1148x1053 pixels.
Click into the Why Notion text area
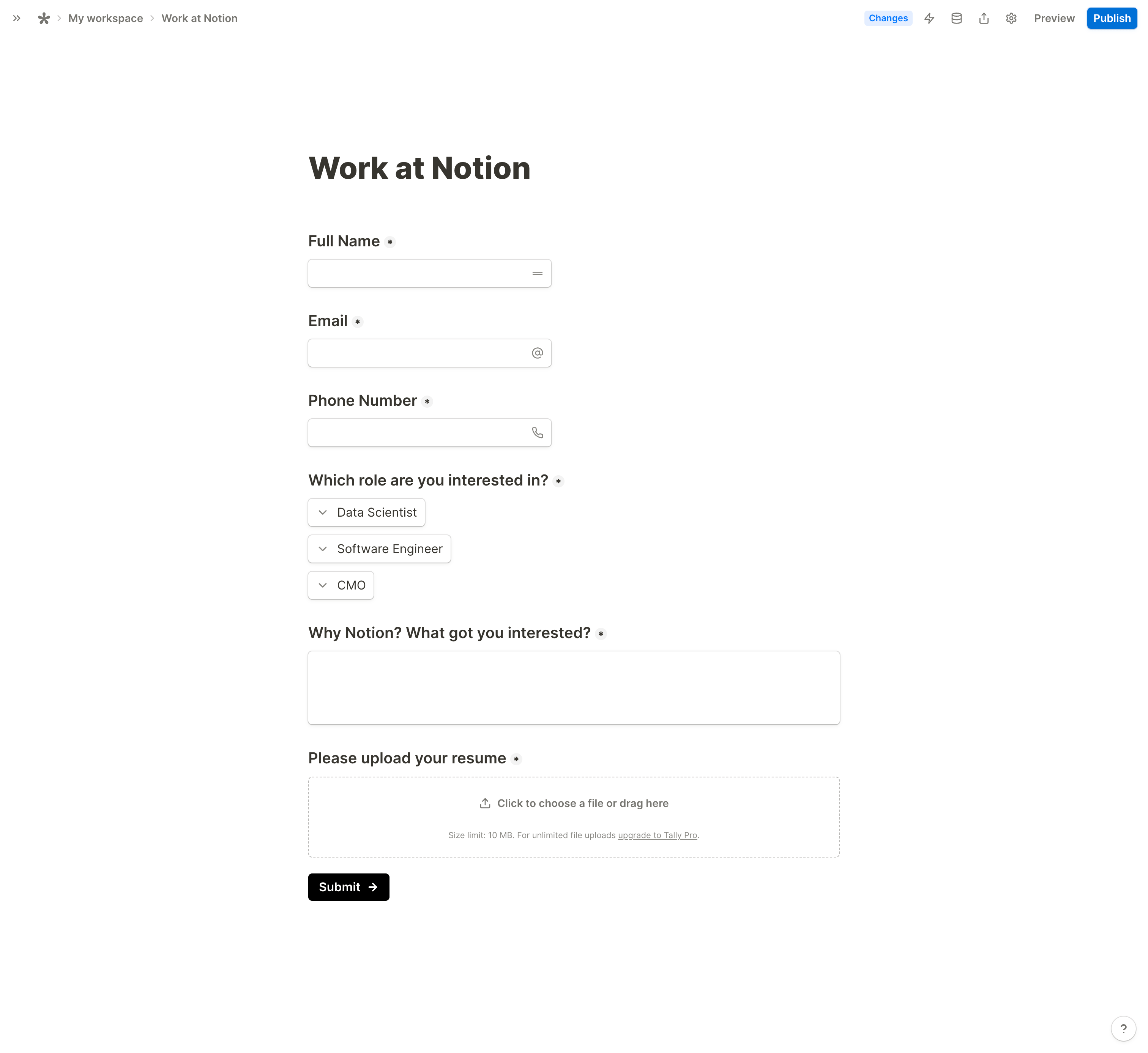574,688
